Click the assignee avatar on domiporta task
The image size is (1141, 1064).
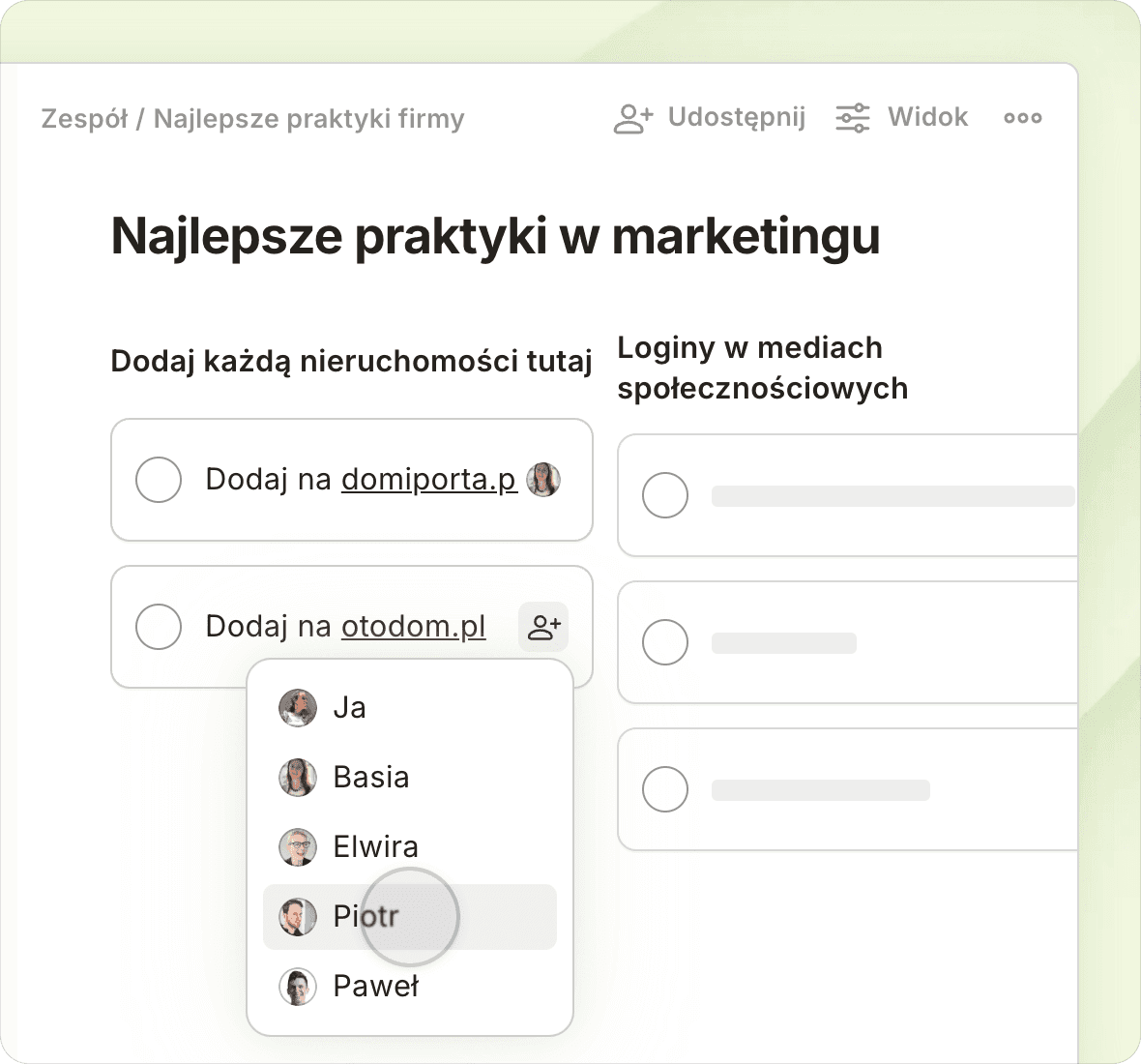(x=543, y=480)
